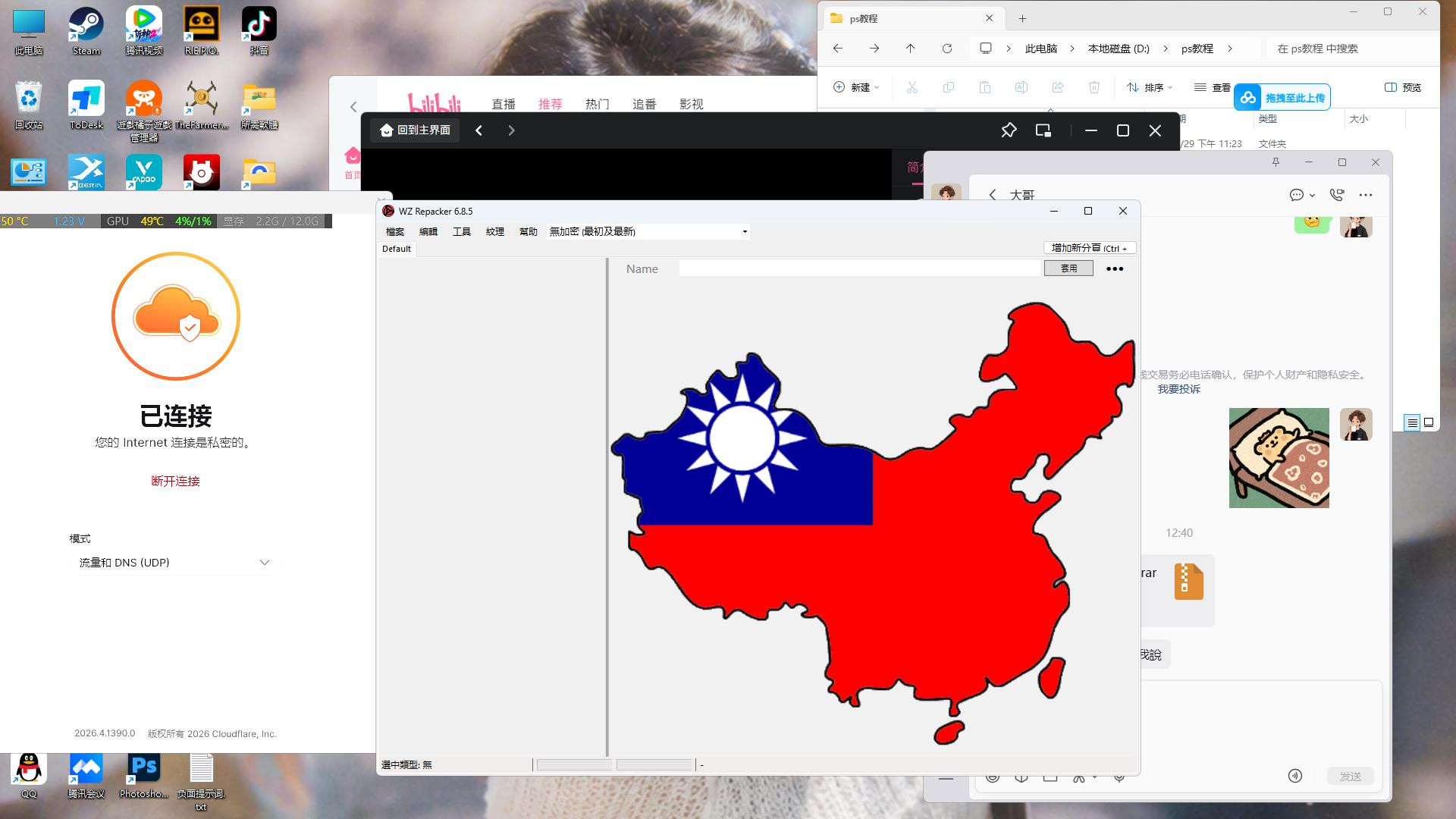Open the sleeping bear image in the chat
Image resolution: width=1456 pixels, height=819 pixels.
pos(1279,458)
